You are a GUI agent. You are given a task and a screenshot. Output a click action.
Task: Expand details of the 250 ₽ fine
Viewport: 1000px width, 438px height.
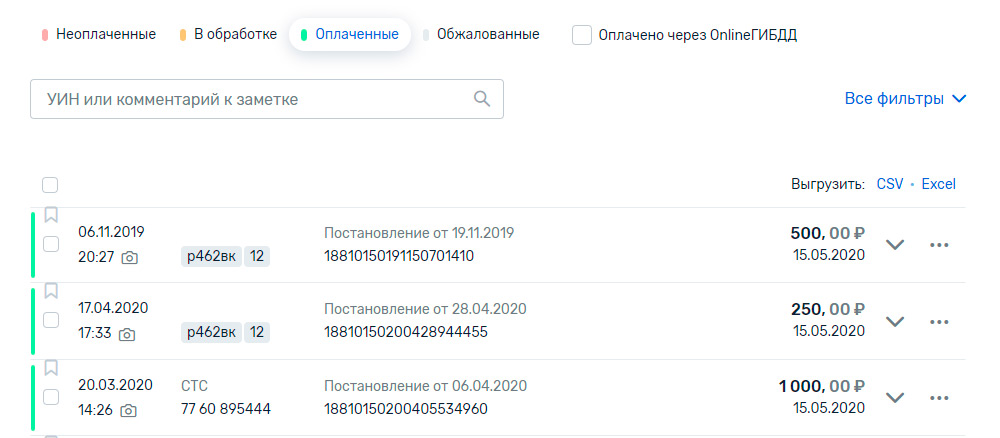click(x=895, y=321)
